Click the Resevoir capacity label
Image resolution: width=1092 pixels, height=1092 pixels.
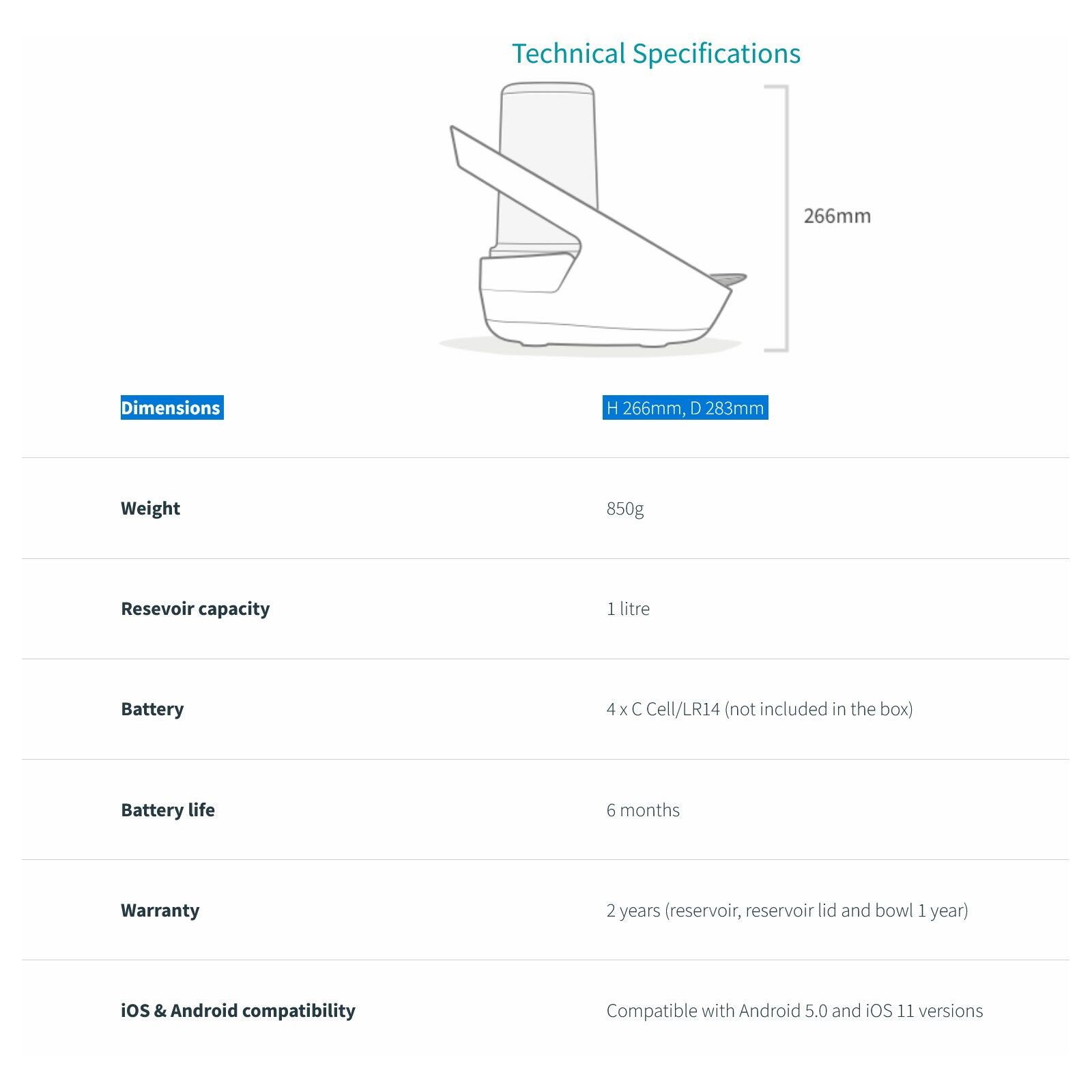195,609
